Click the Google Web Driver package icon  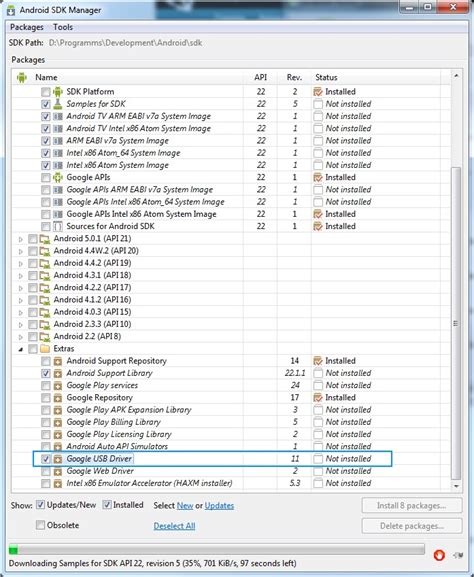tap(58, 471)
